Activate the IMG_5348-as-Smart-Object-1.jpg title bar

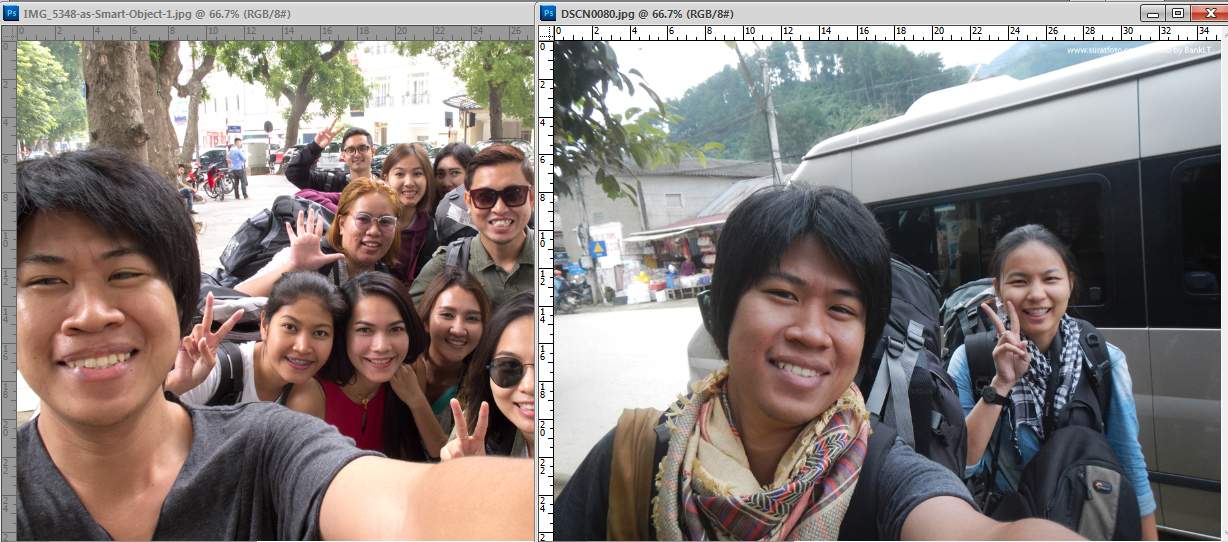[268, 13]
